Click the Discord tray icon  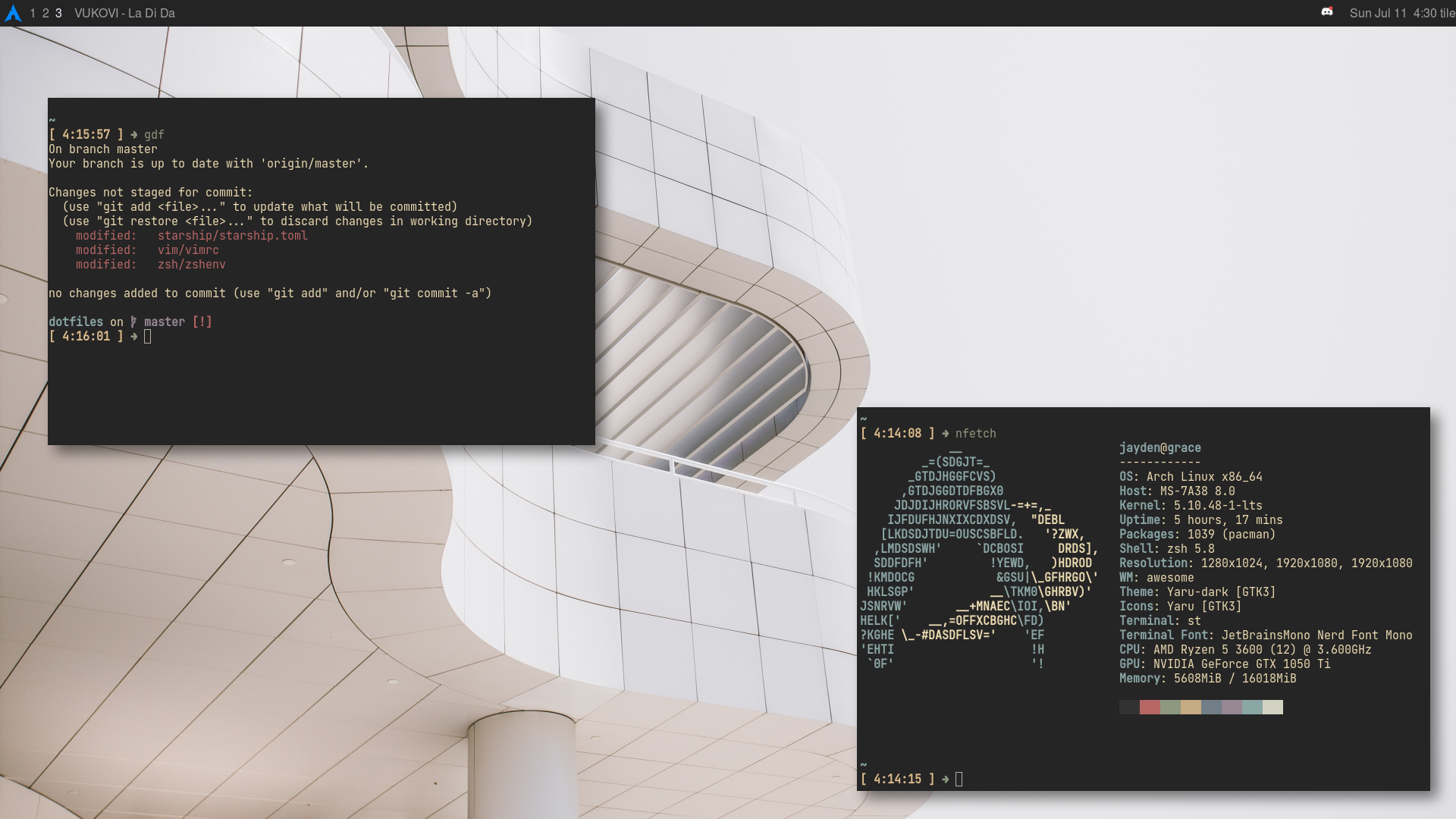[x=1326, y=12]
